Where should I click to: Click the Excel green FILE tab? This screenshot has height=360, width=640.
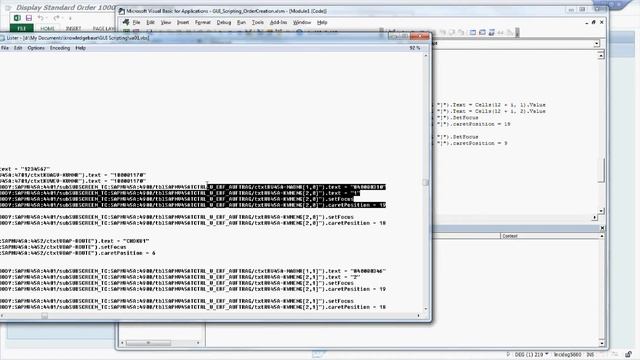(x=22, y=28)
